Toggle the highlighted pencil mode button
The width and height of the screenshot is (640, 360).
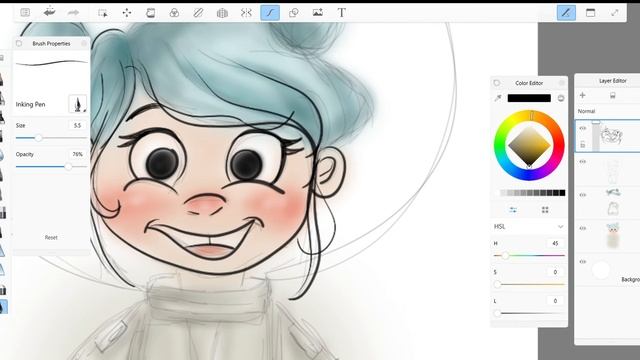[566, 13]
